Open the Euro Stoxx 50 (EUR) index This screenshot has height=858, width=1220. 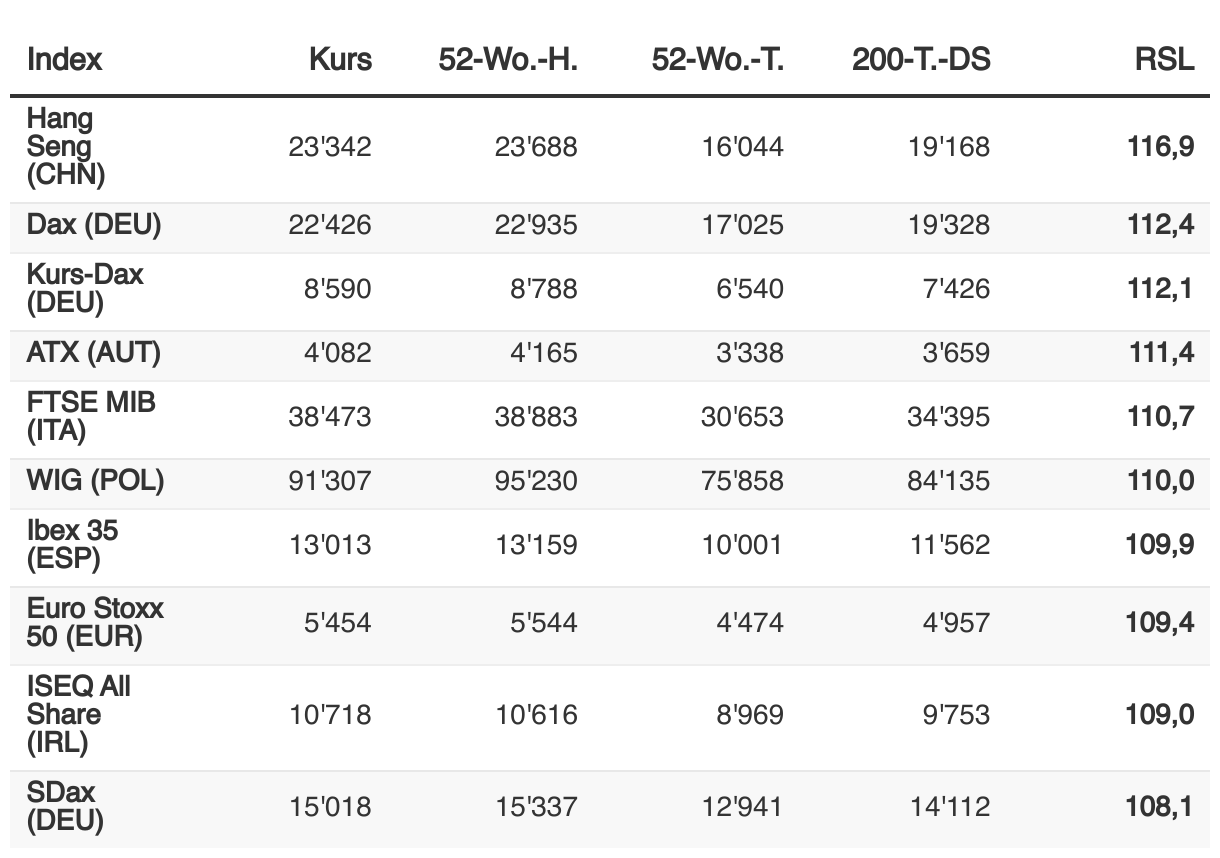point(95,622)
